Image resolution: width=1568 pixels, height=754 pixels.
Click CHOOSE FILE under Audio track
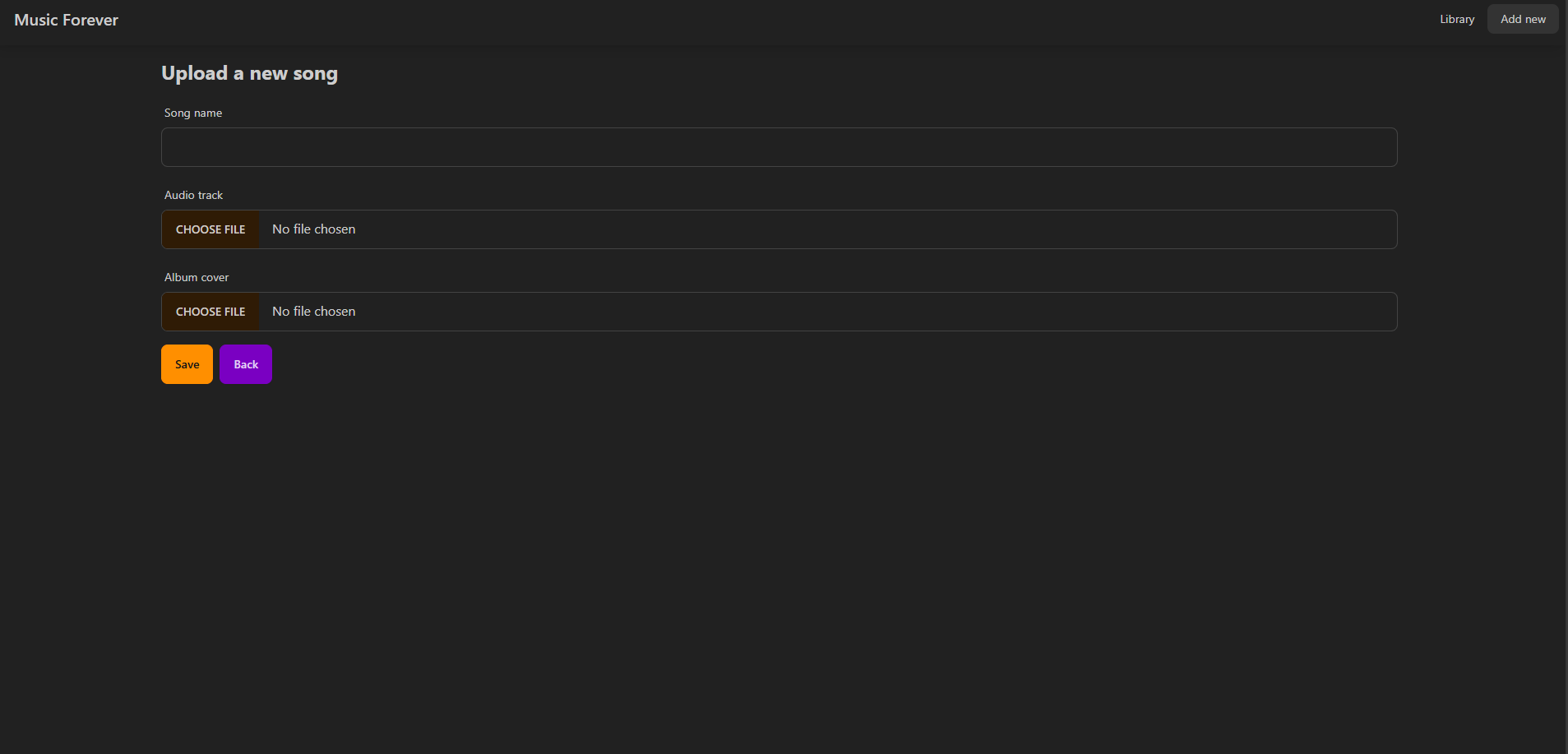pos(210,229)
